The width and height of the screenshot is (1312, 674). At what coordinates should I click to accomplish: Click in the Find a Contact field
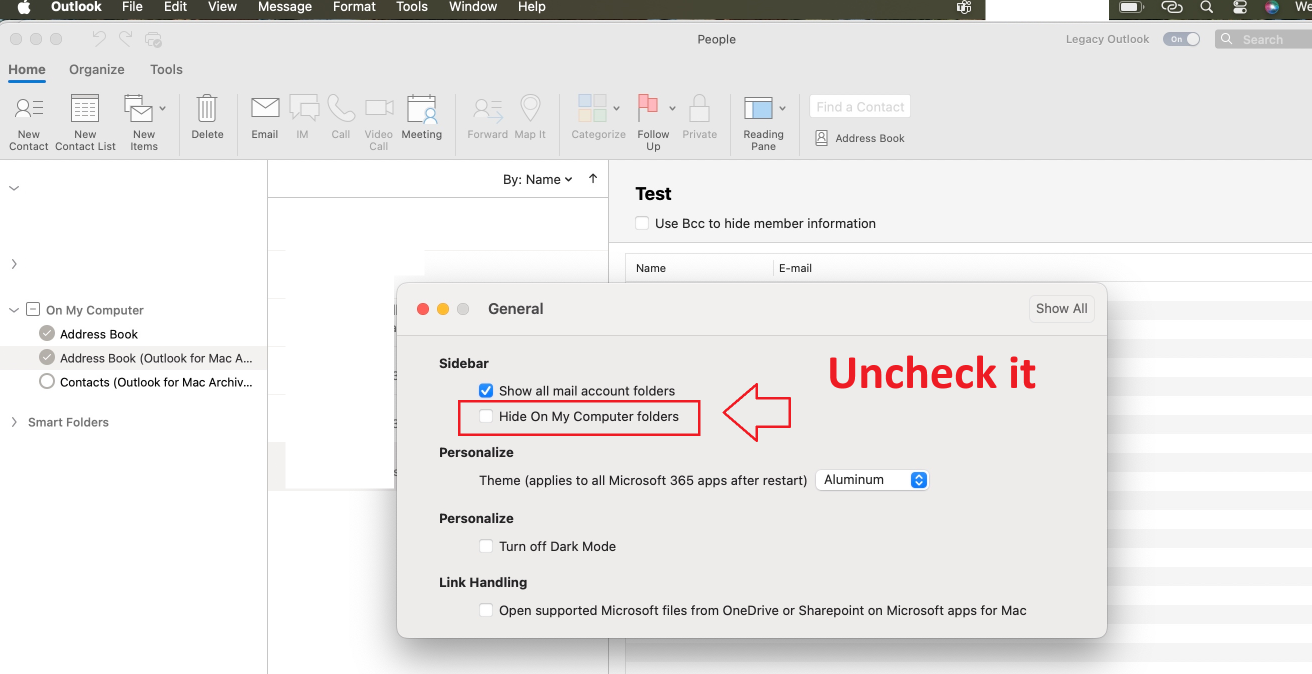(x=860, y=107)
